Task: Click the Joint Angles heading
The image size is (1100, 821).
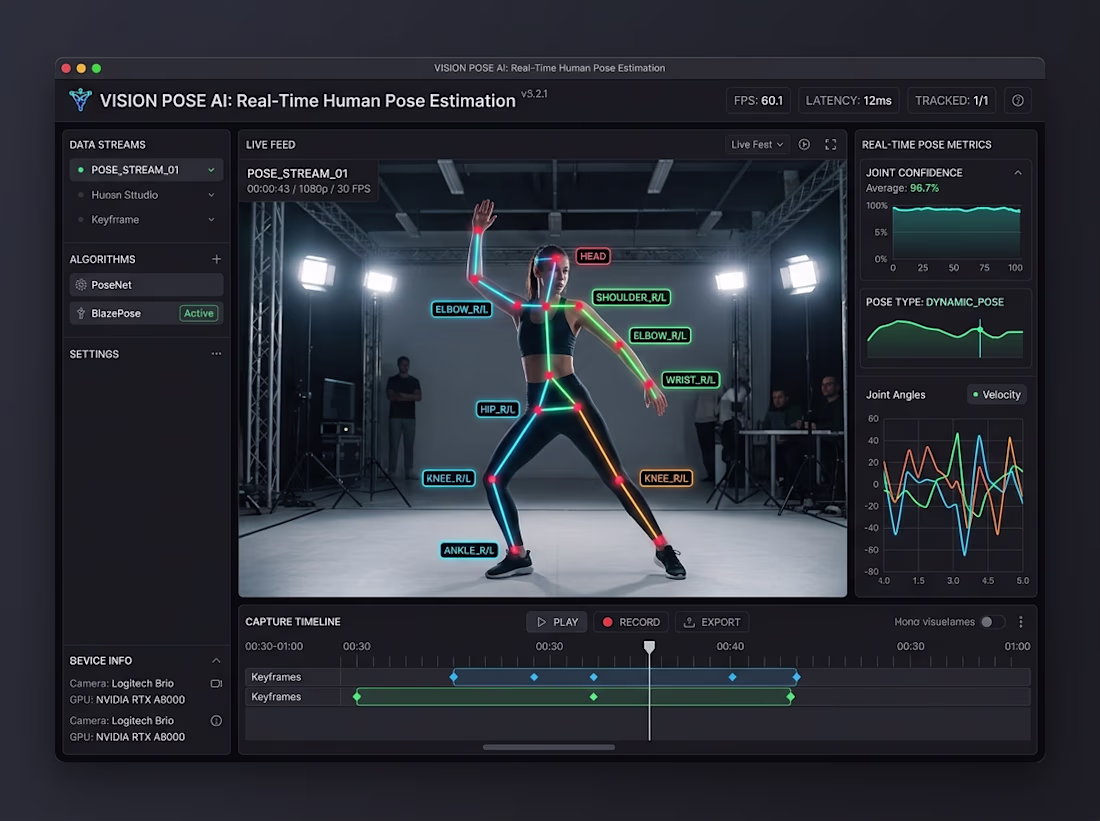Action: [x=895, y=394]
